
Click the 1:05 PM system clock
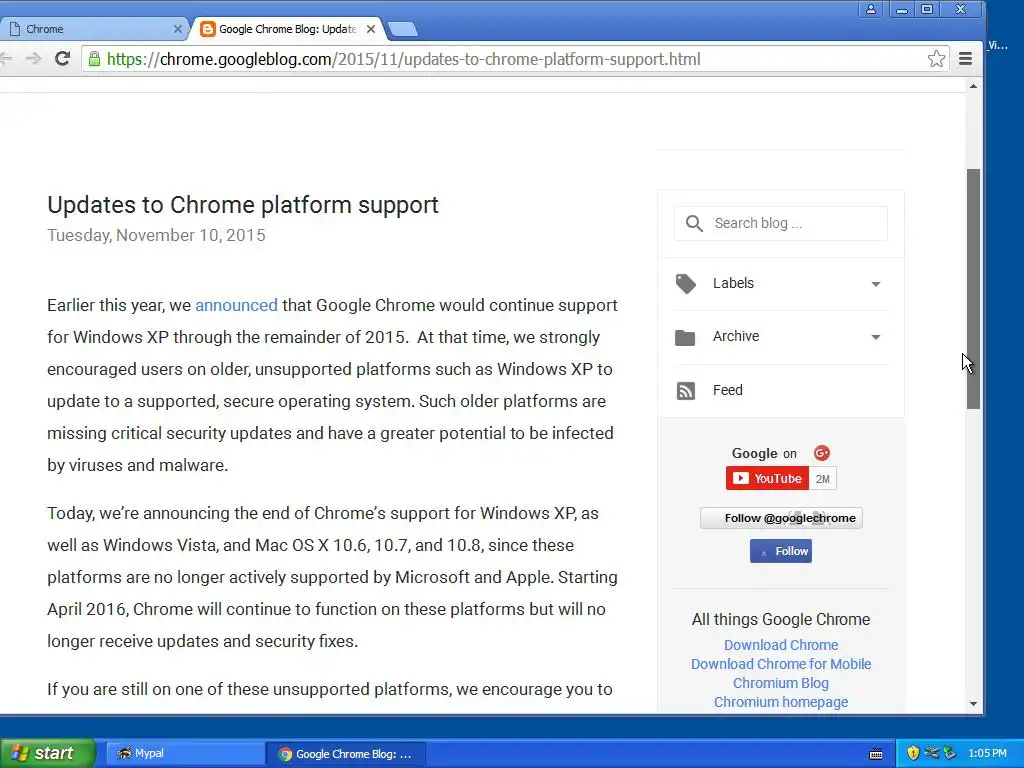pos(987,753)
